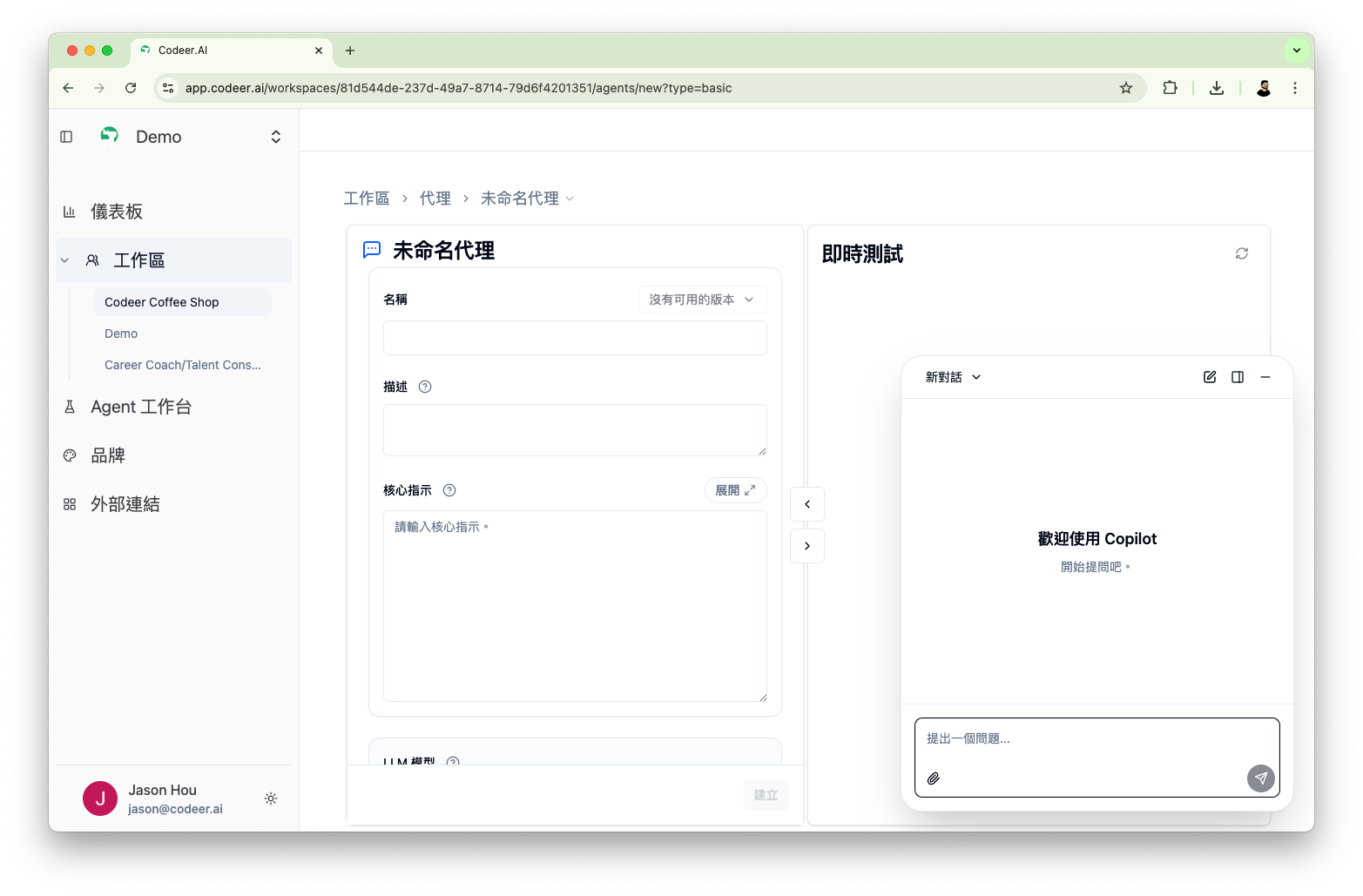Open the chat side panel layout icon
This screenshot has width=1363, height=896.
1238,376
